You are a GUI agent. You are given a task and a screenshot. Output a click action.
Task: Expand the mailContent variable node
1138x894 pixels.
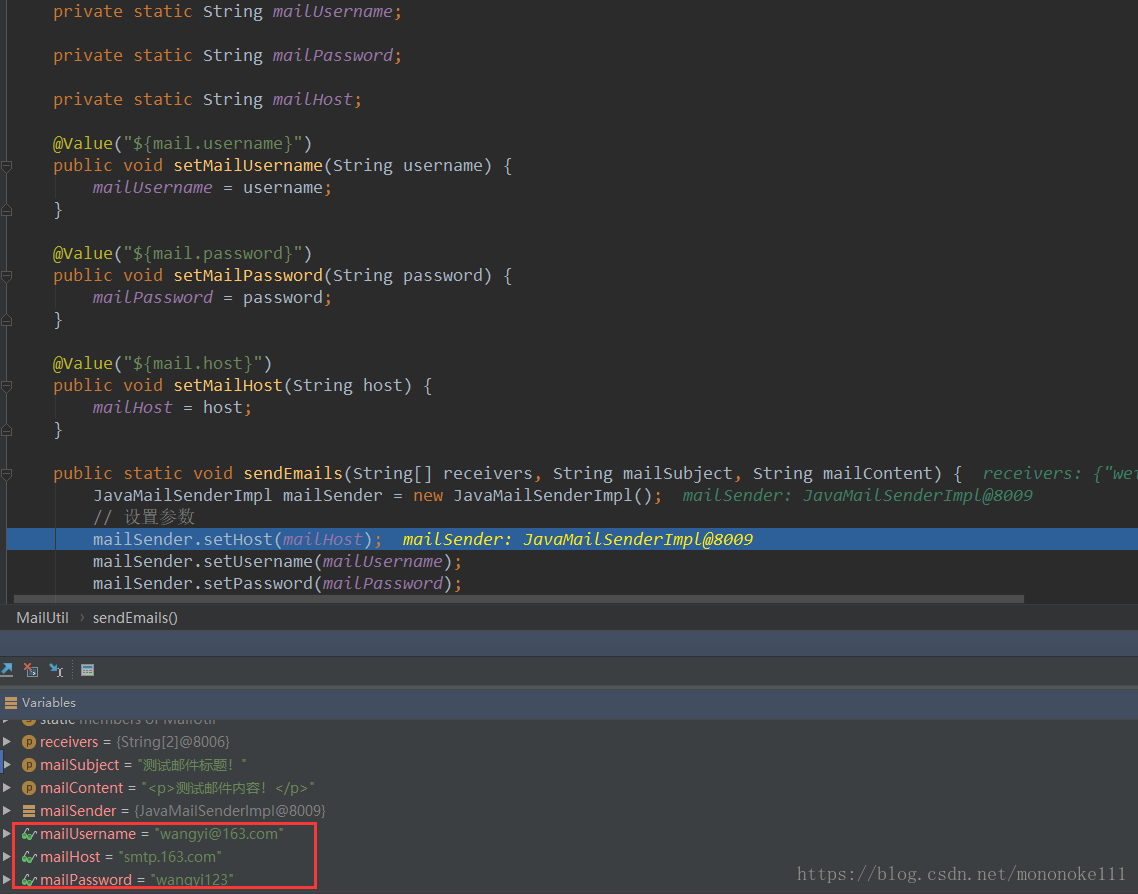coord(7,788)
